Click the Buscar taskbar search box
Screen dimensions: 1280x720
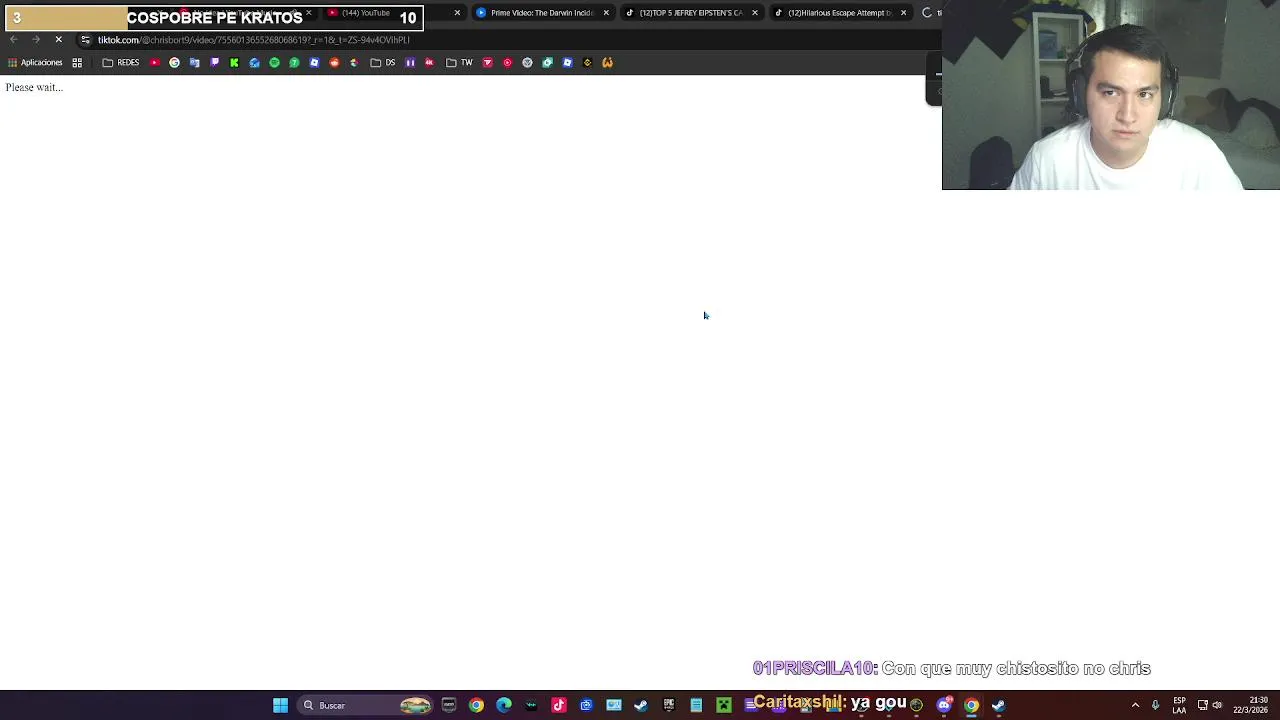tap(365, 705)
